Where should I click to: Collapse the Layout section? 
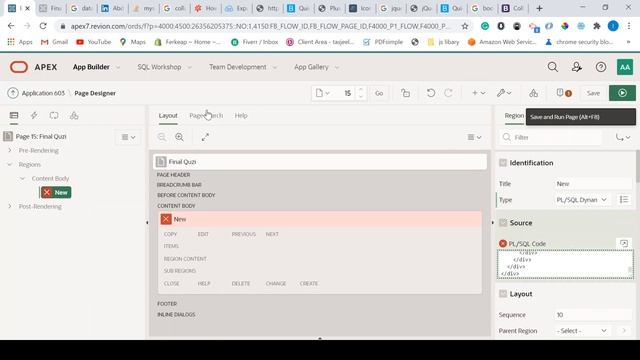click(503, 294)
